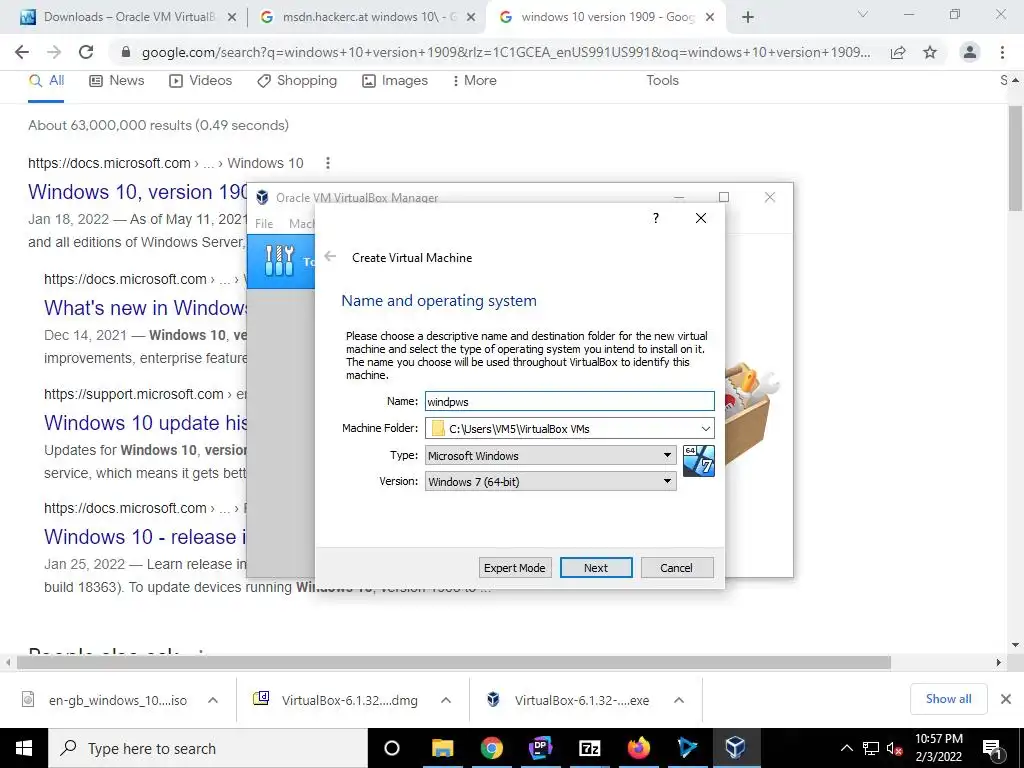Open Firefox from the taskbar
This screenshot has height=768, width=1024.
point(639,748)
